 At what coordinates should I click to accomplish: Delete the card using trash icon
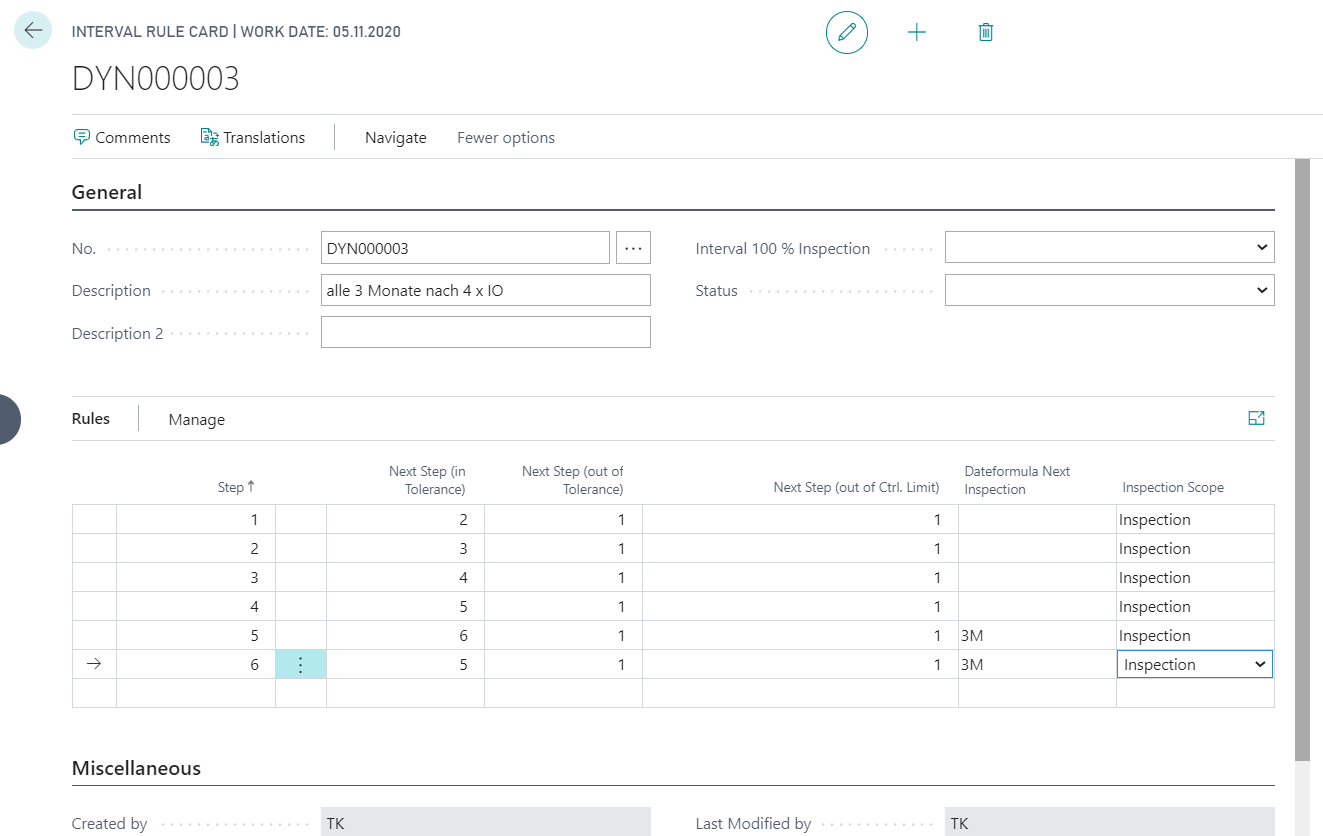985,33
